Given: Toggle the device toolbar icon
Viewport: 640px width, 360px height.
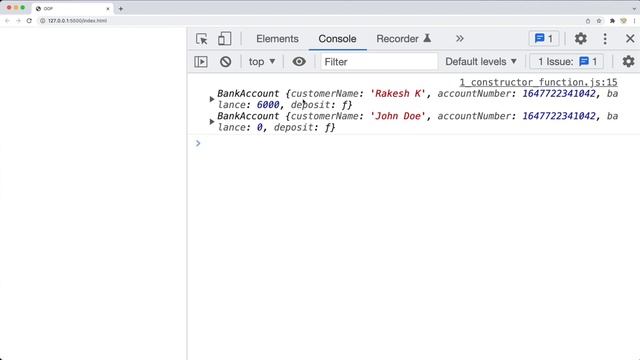Looking at the screenshot, I should 224,39.
